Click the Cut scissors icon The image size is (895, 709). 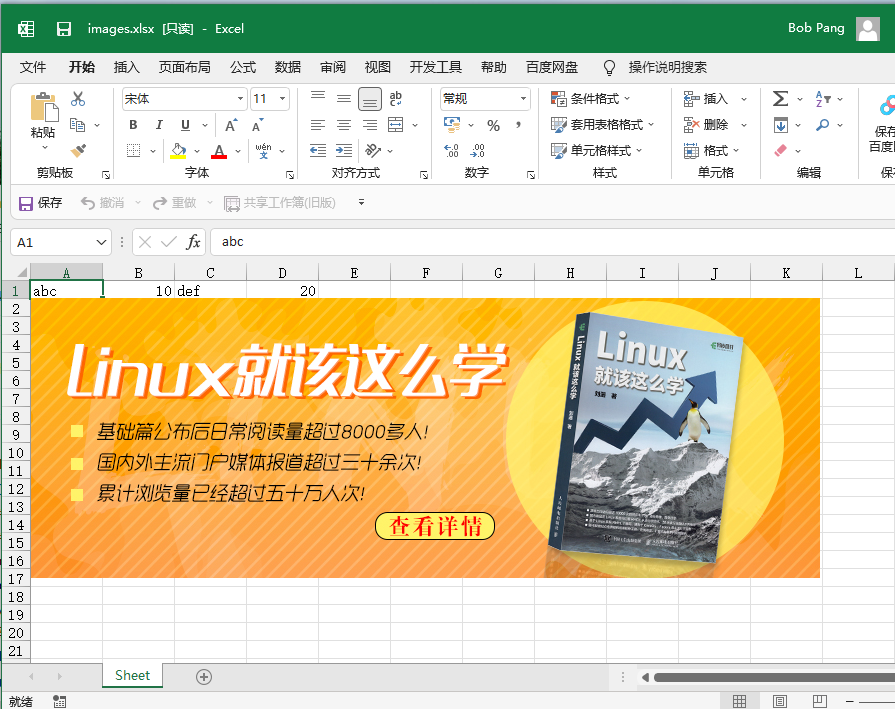[x=78, y=99]
